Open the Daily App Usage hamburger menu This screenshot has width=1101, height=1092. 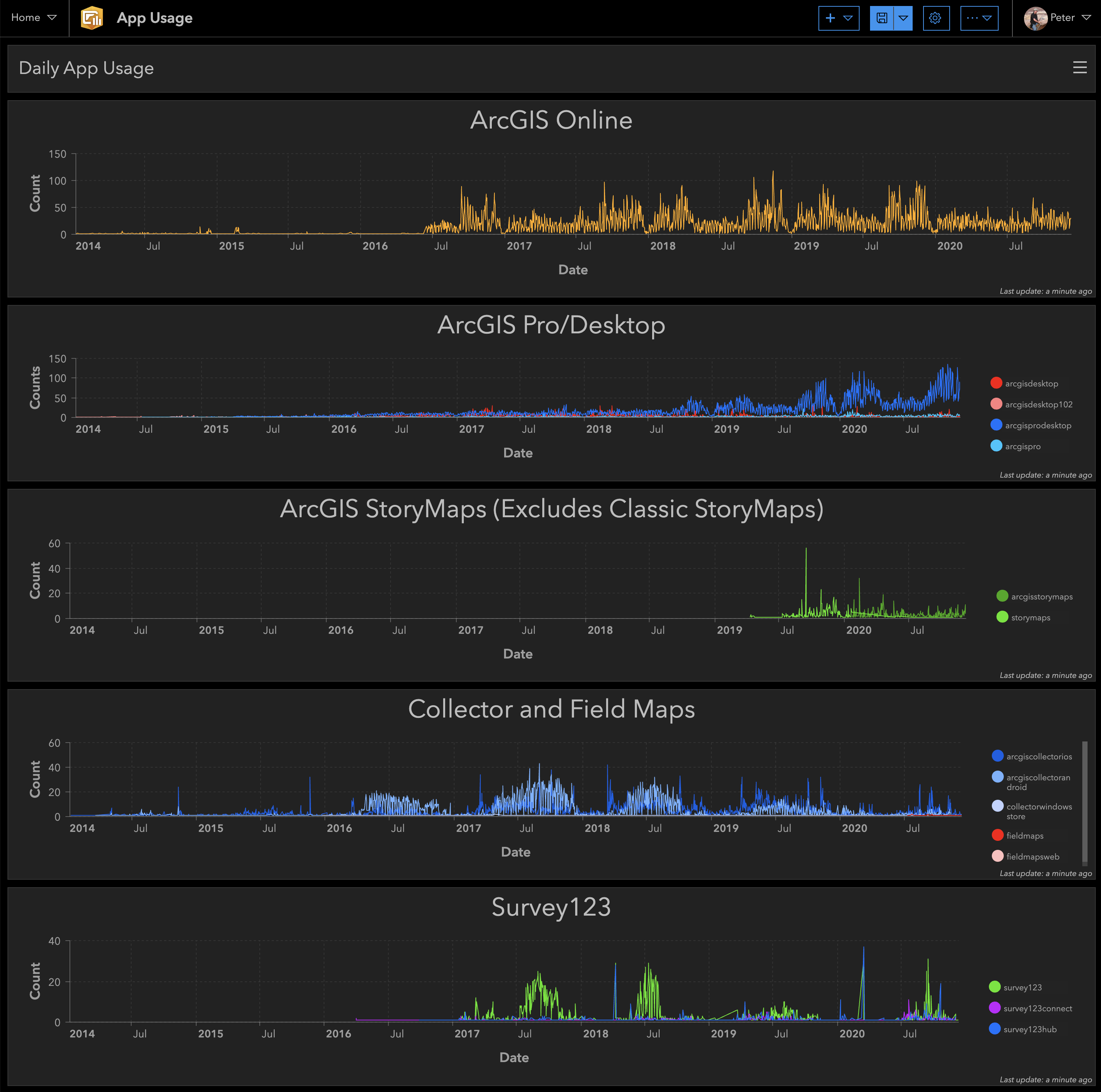pyautogui.click(x=1080, y=68)
